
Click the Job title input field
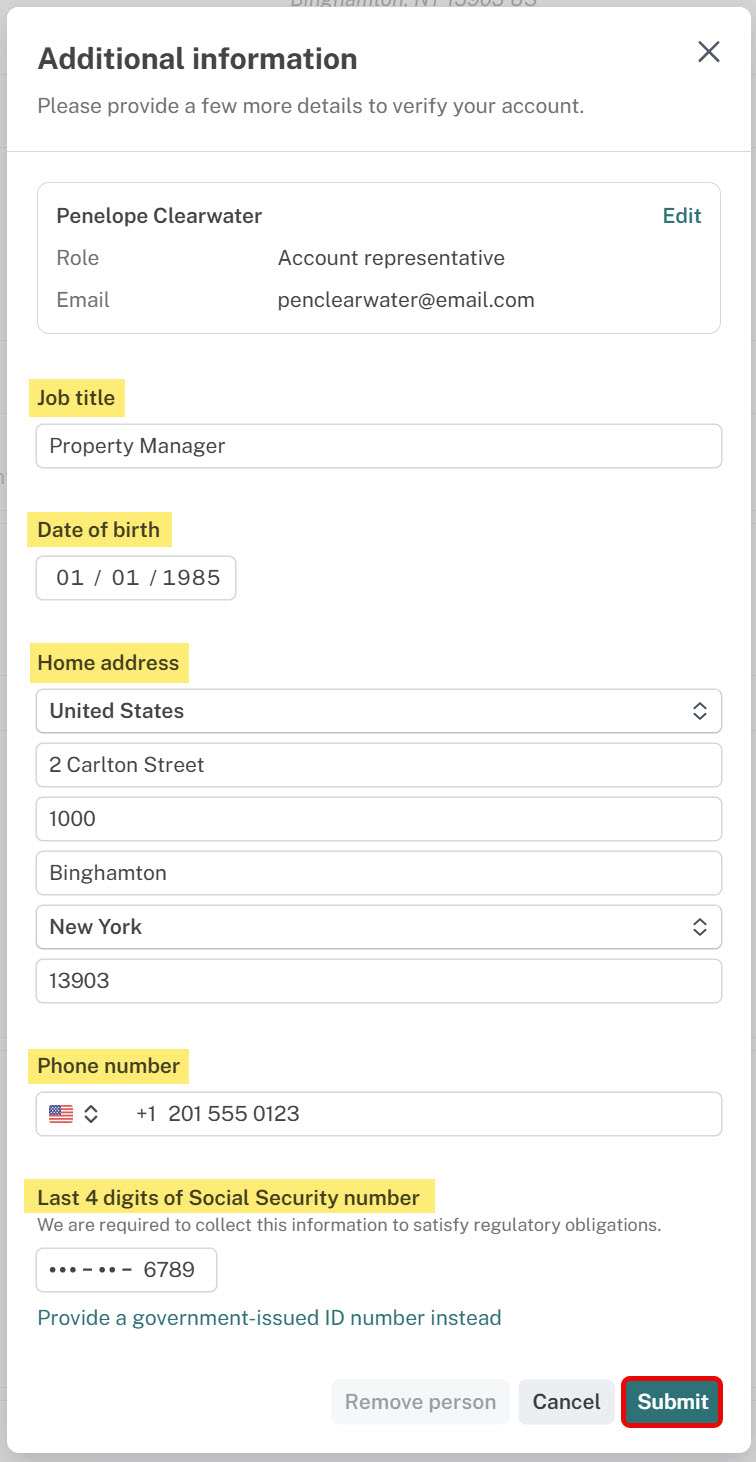click(x=379, y=446)
